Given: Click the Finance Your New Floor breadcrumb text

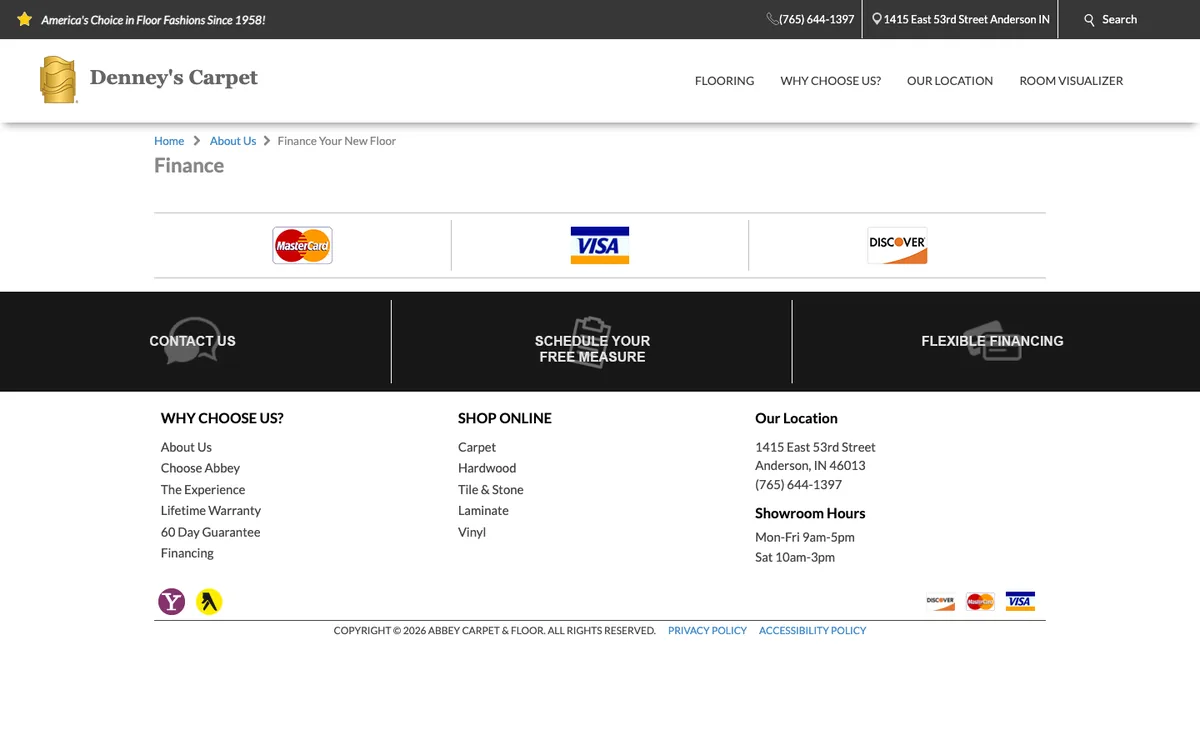Looking at the screenshot, I should (x=337, y=141).
